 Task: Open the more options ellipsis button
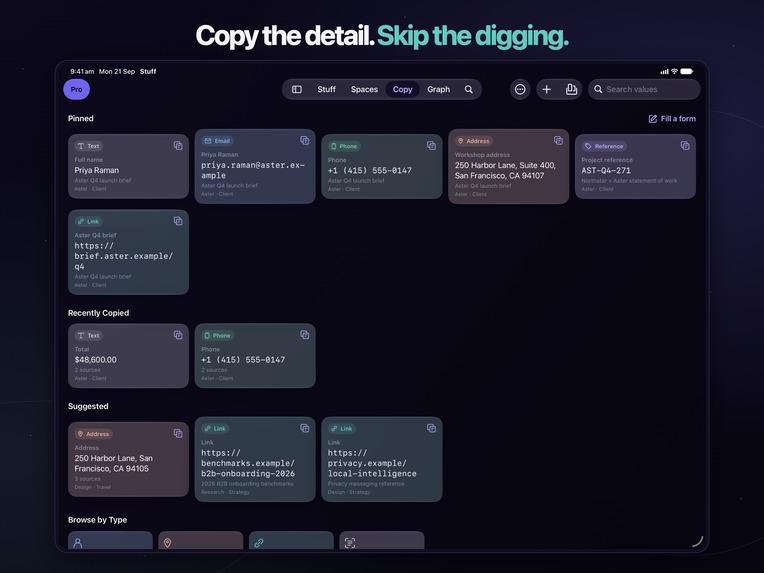coord(520,89)
